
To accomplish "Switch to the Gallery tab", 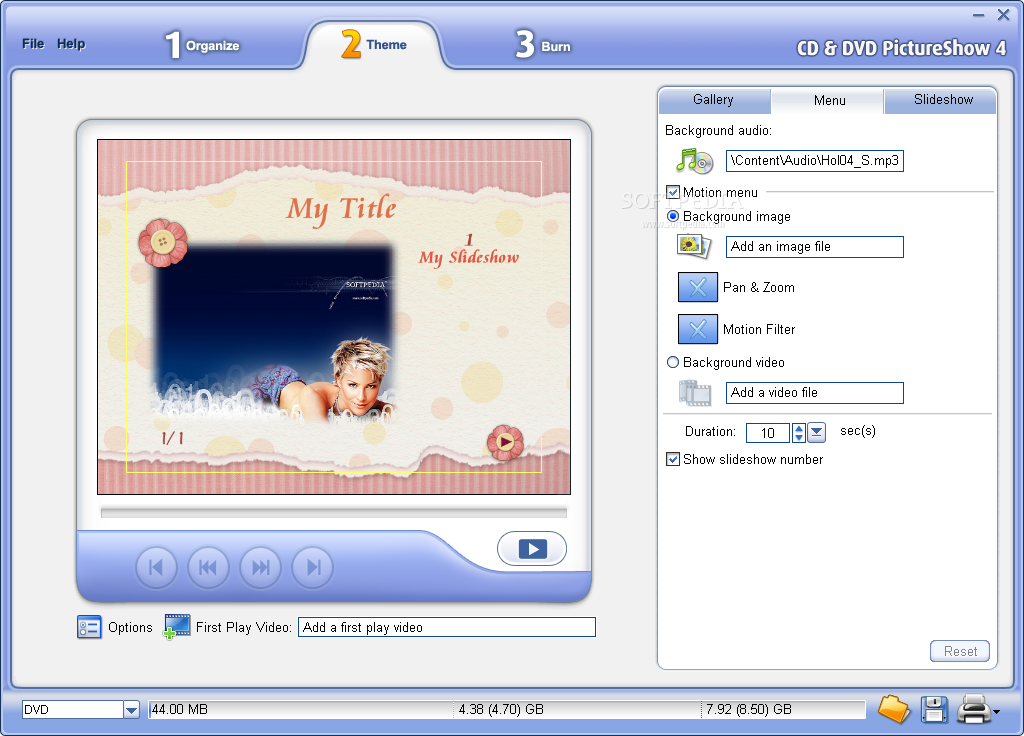I will 714,100.
